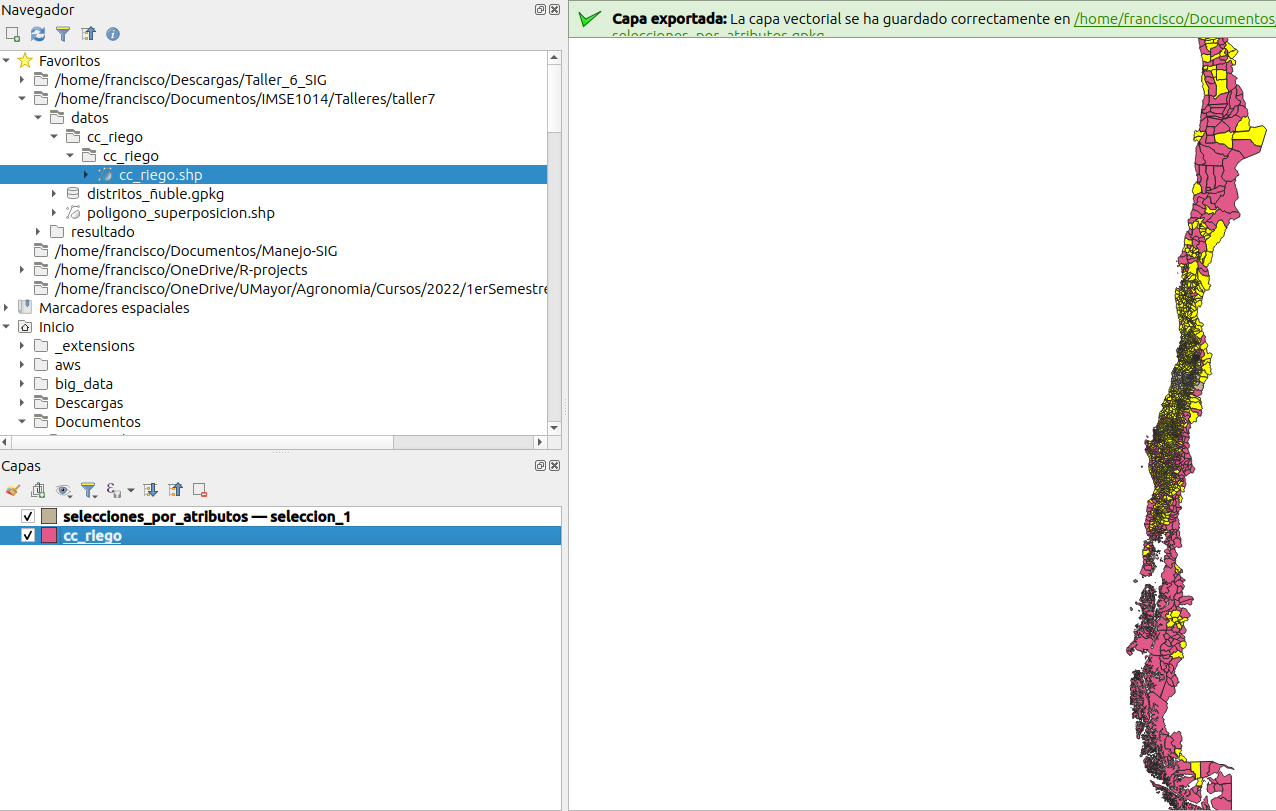Expand the resultado folder
Image resolution: width=1276 pixels, height=811 pixels.
click(x=39, y=232)
